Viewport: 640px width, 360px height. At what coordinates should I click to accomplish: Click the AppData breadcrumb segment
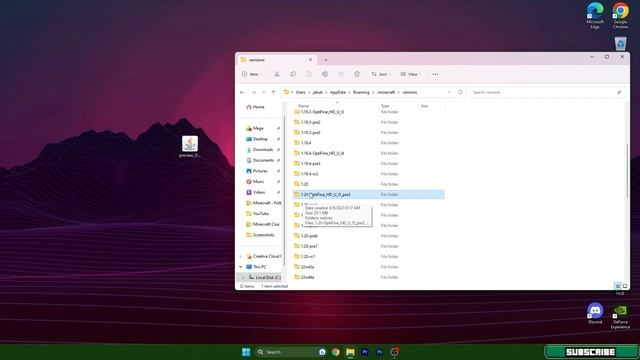point(338,92)
